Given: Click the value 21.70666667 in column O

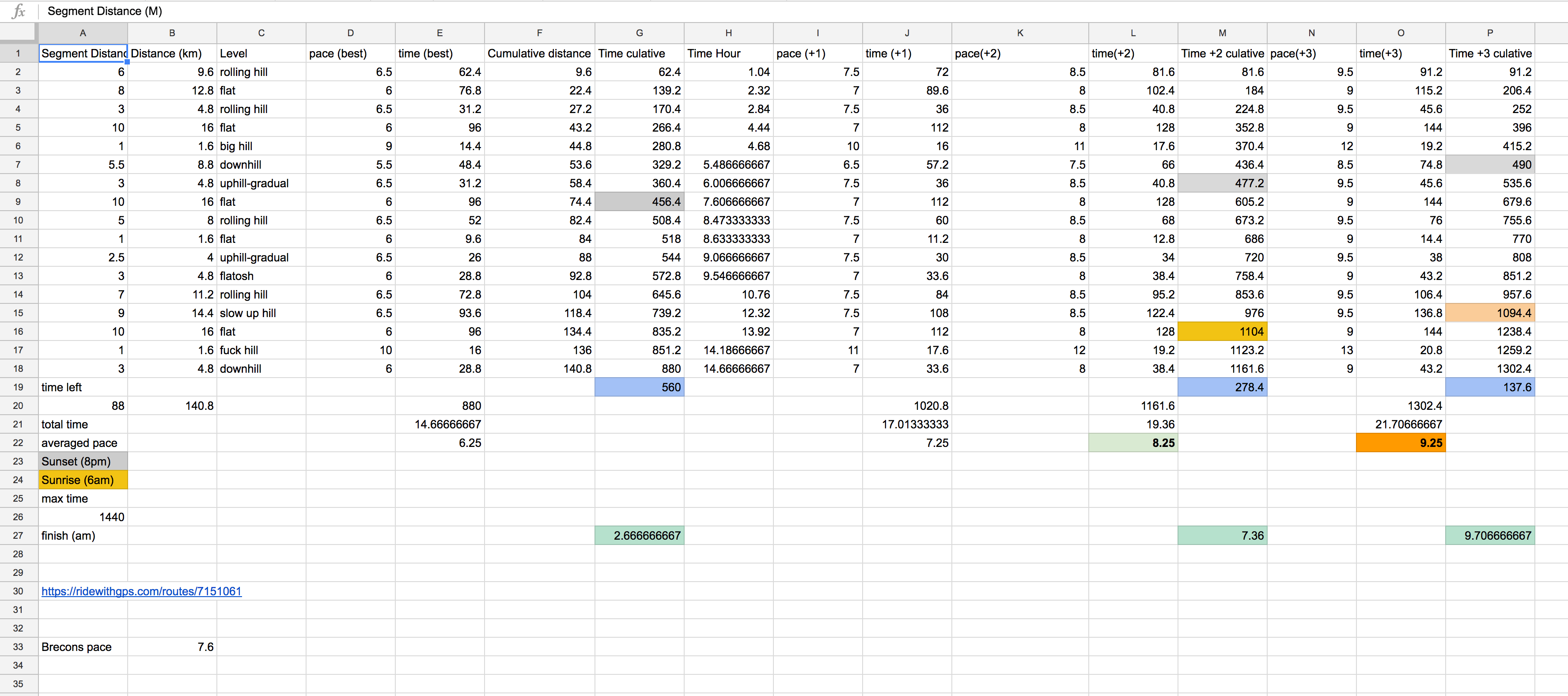Looking at the screenshot, I should 1401,425.
